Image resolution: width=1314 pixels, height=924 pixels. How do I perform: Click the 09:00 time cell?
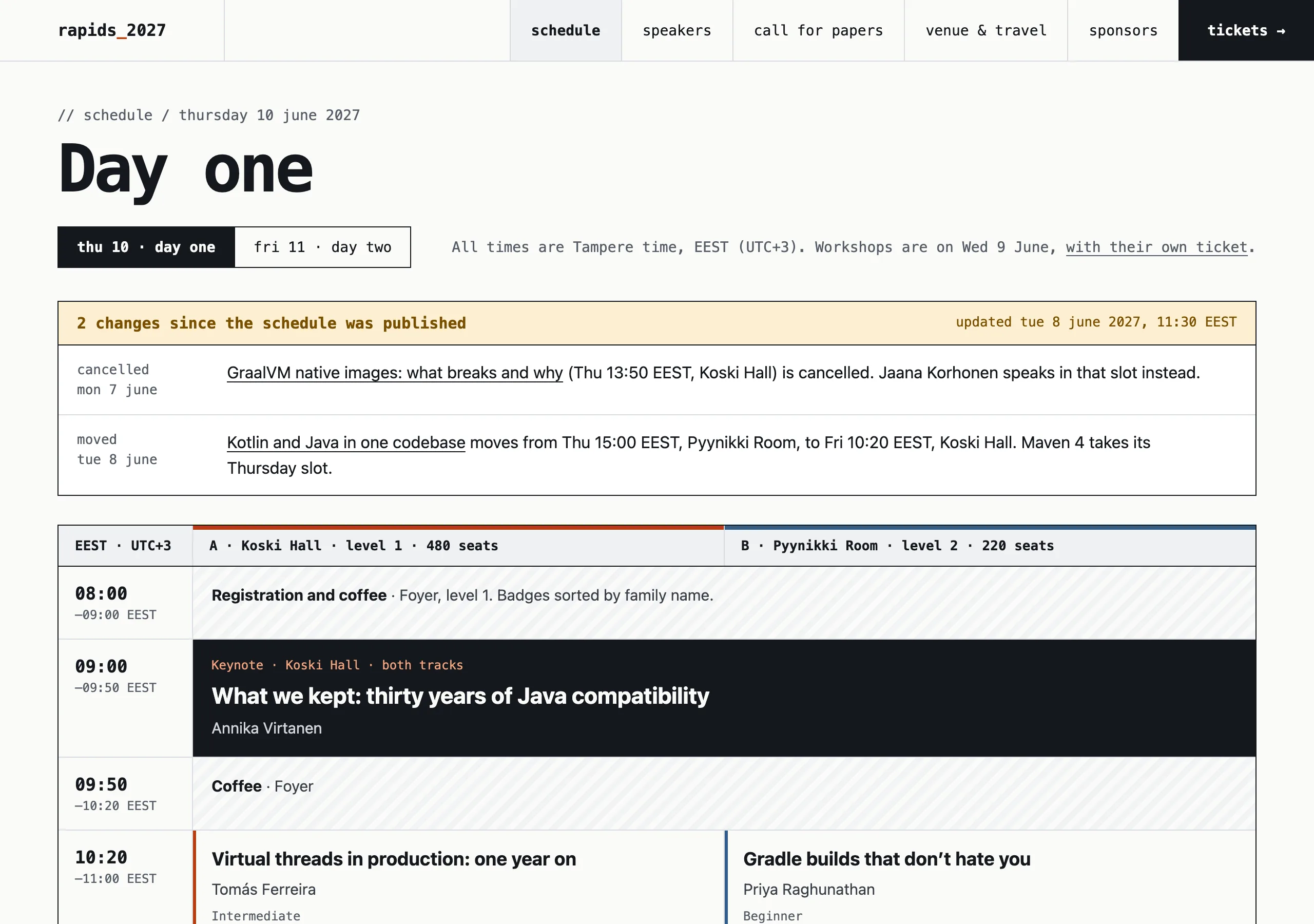pyautogui.click(x=125, y=699)
